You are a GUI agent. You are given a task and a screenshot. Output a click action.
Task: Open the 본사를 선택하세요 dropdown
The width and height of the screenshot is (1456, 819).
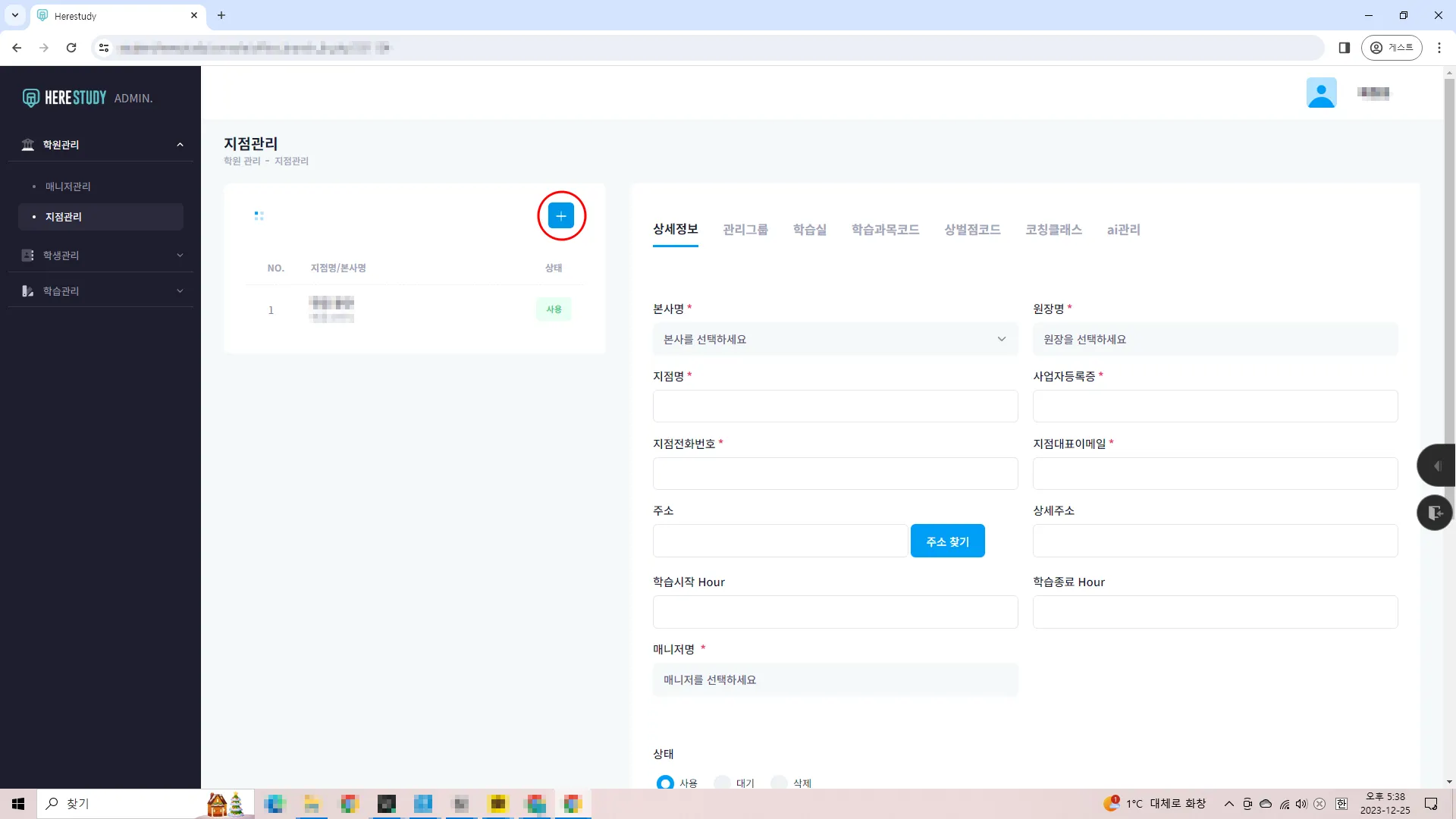click(835, 339)
